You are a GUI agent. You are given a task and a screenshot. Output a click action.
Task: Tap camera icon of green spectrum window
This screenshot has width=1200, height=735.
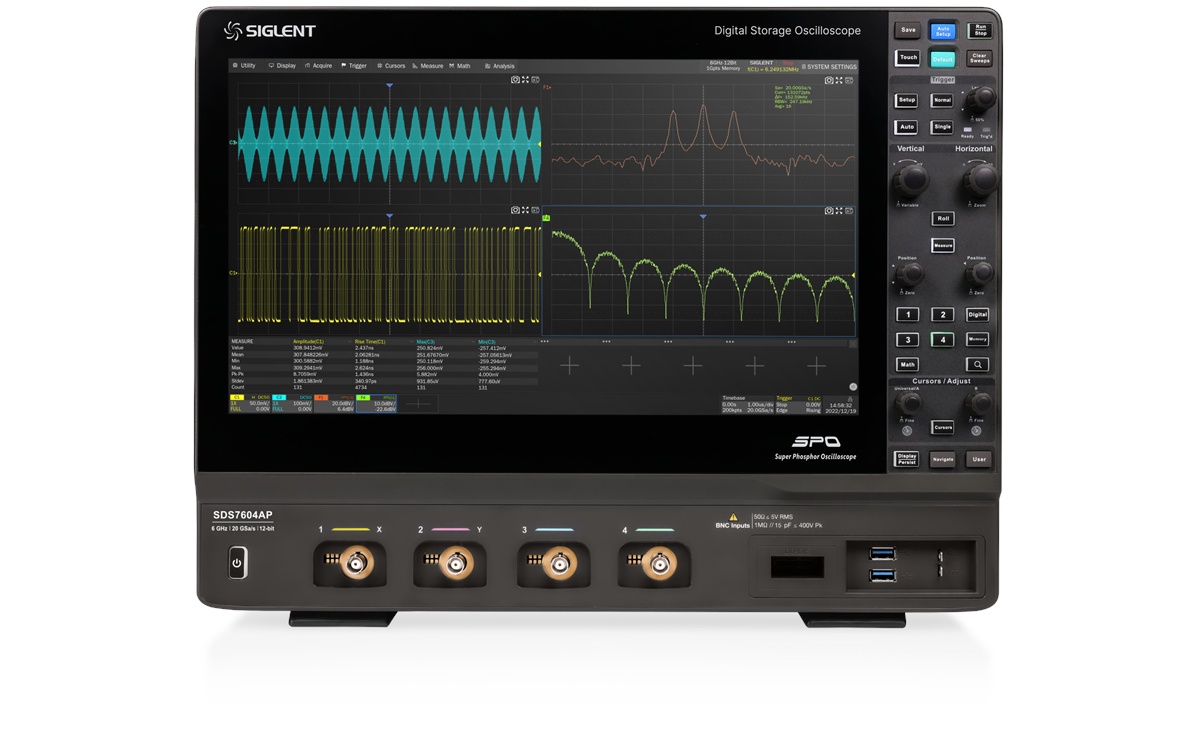[x=829, y=211]
